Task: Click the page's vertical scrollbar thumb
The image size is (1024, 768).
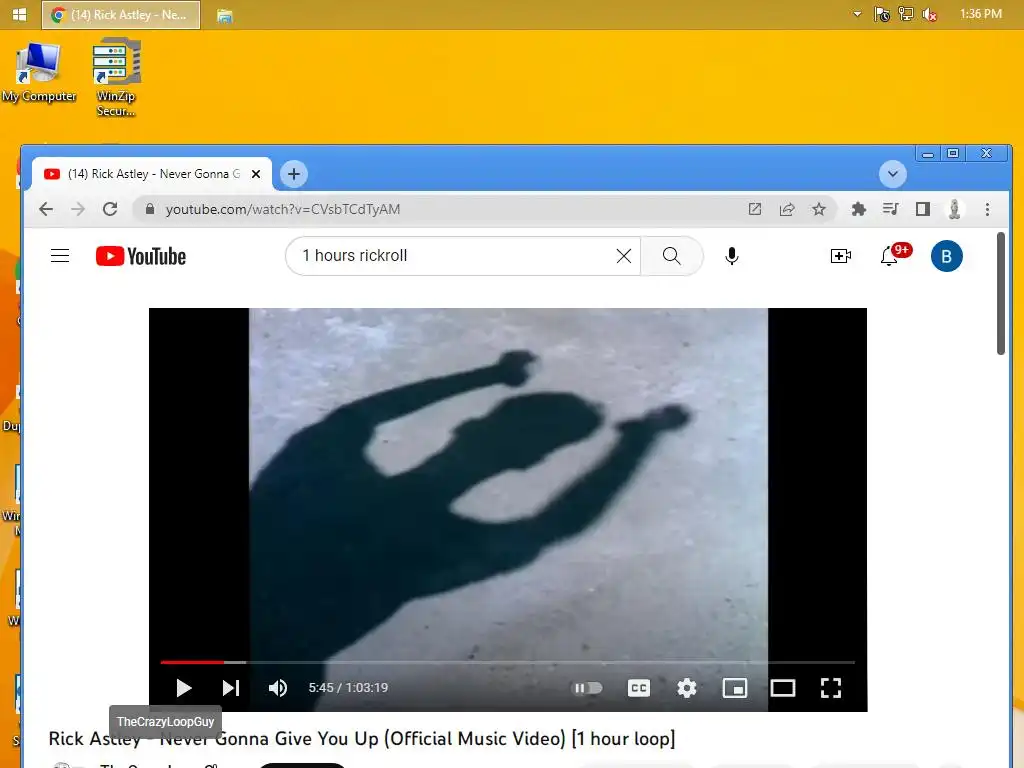Action: (1000, 294)
